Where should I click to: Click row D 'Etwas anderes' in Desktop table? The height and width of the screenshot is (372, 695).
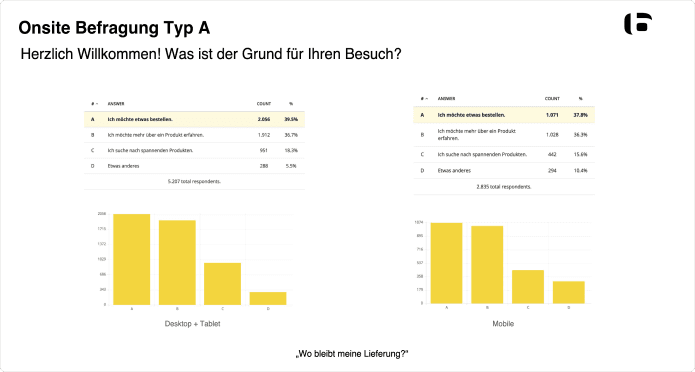coord(194,166)
